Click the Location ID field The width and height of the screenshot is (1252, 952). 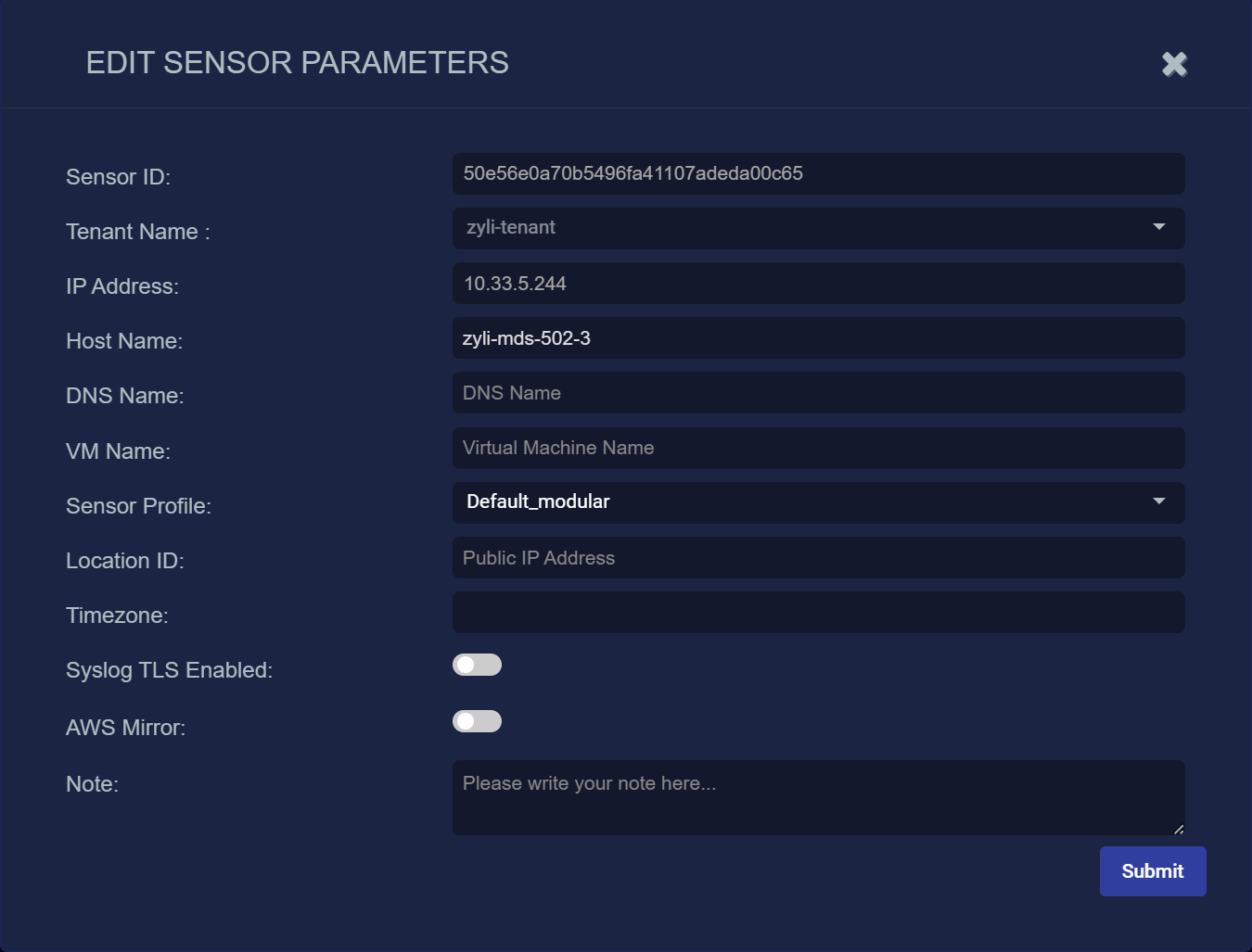(816, 557)
